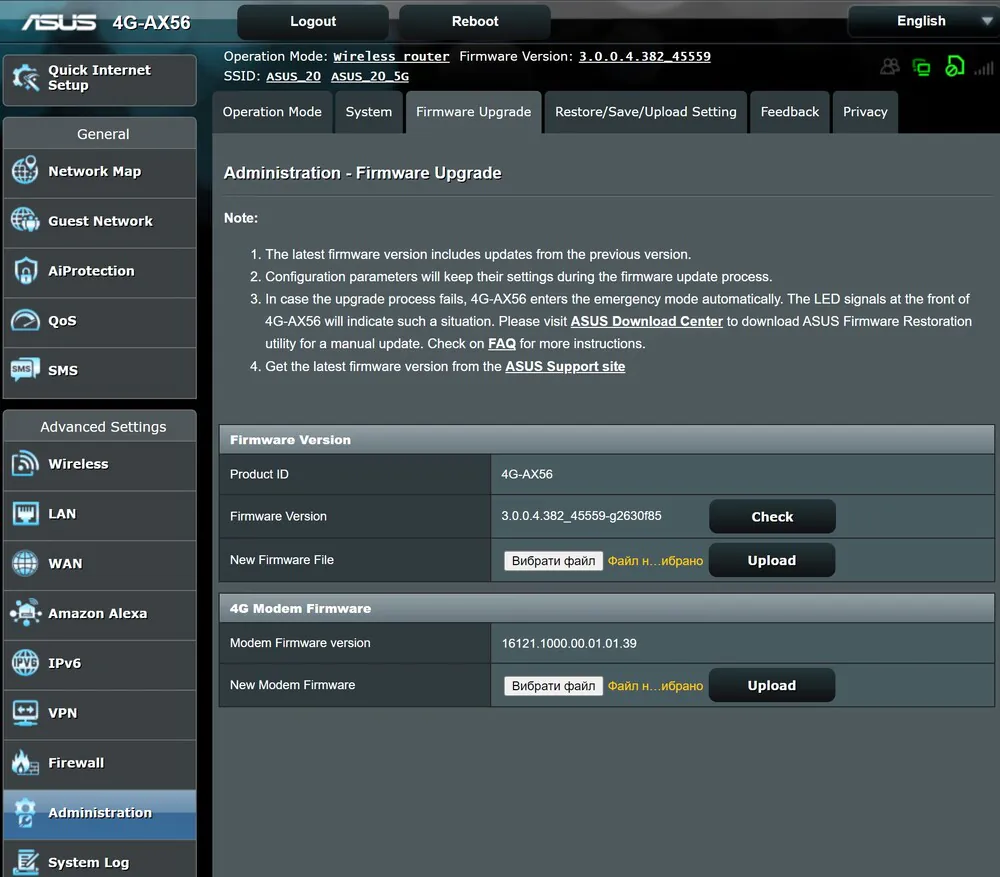Click the VPN monitor icon
Viewport: 1000px width, 877px height.
pyautogui.click(x=25, y=713)
